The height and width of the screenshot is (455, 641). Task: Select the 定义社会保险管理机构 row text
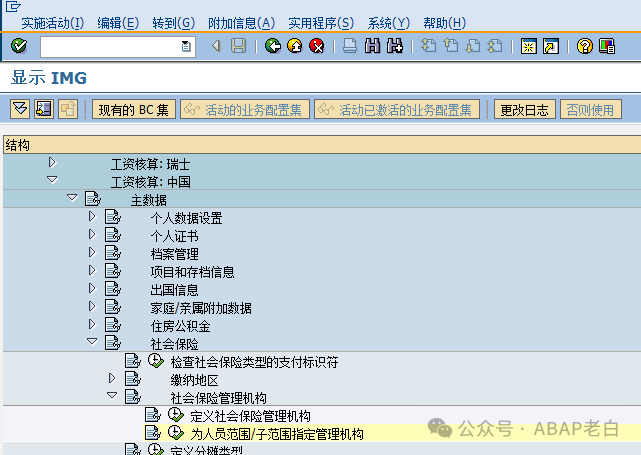click(250, 416)
